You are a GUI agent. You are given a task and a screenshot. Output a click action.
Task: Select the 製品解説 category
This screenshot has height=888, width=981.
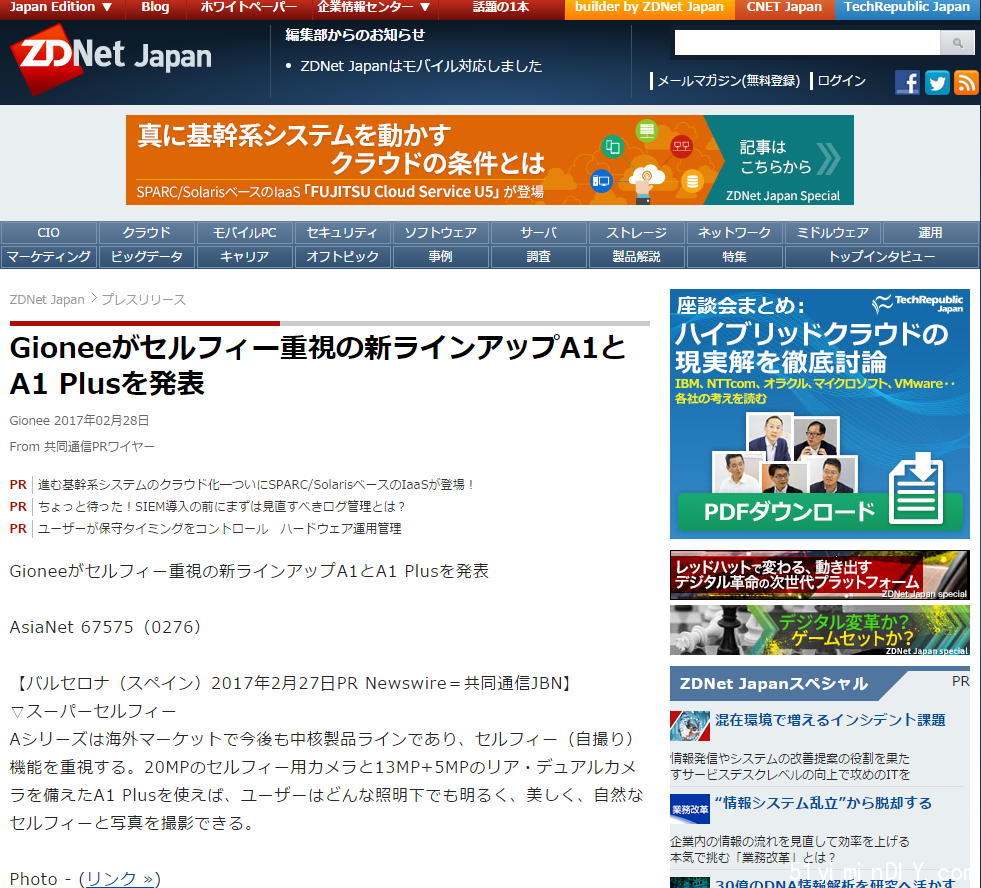point(636,257)
